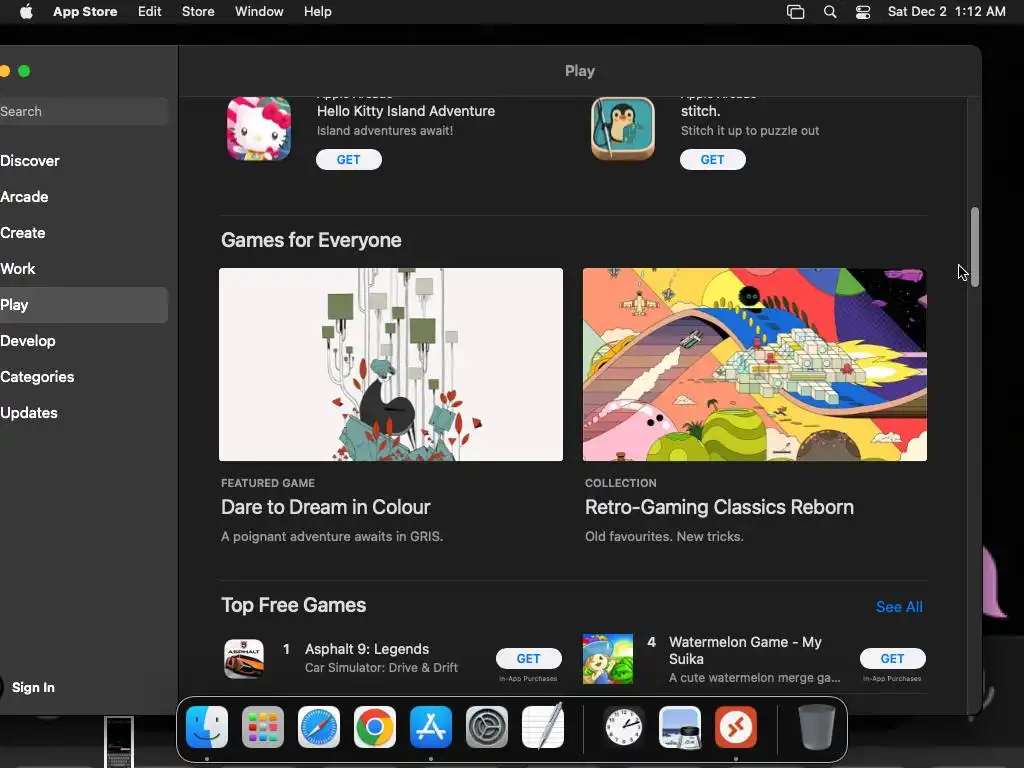1024x768 pixels.
Task: Select the Play sidebar item
Action: click(x=84, y=305)
